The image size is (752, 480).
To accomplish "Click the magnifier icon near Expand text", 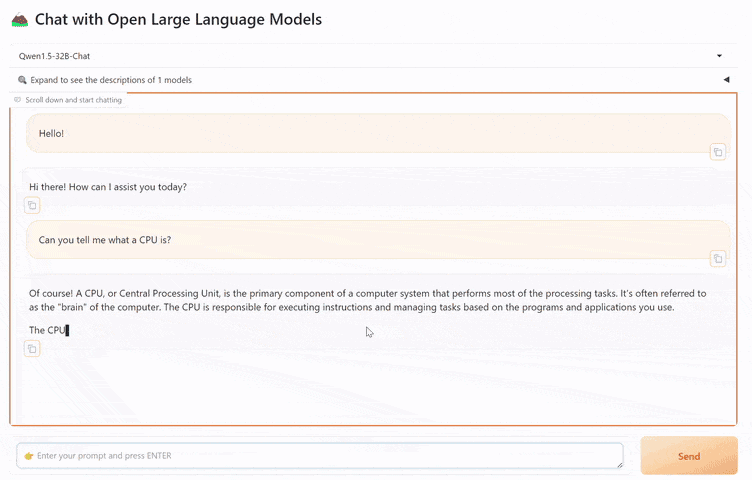I will (22, 80).
